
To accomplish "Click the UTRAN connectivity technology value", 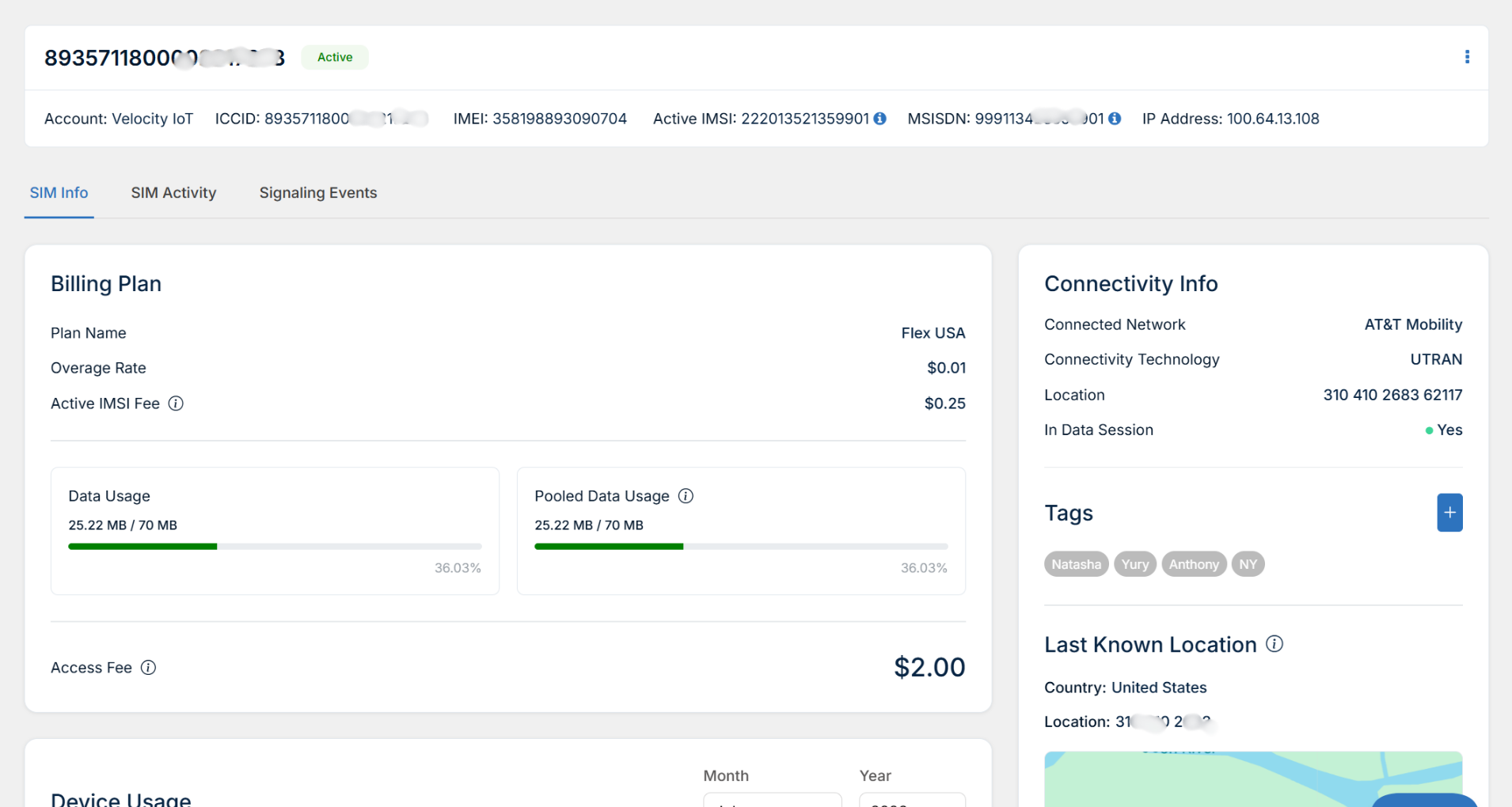I will click(x=1436, y=359).
